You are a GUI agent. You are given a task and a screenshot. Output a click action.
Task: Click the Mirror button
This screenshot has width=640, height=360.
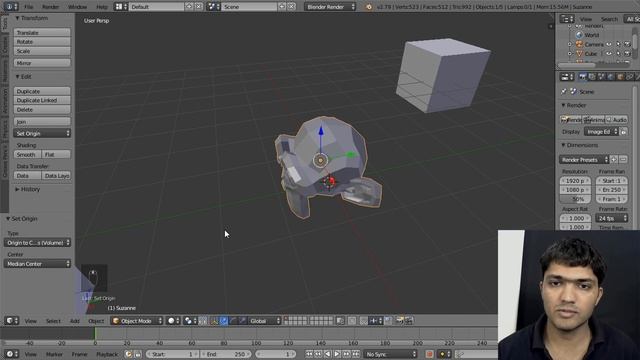(x=42, y=63)
